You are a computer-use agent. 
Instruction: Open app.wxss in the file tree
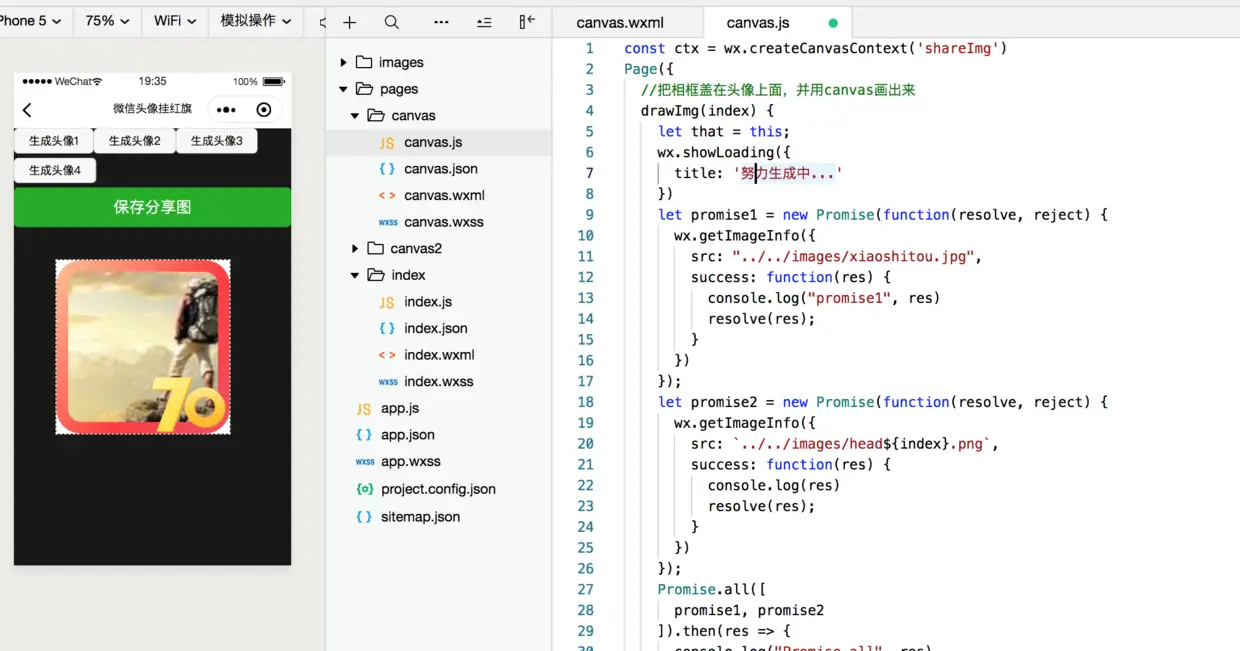point(411,462)
